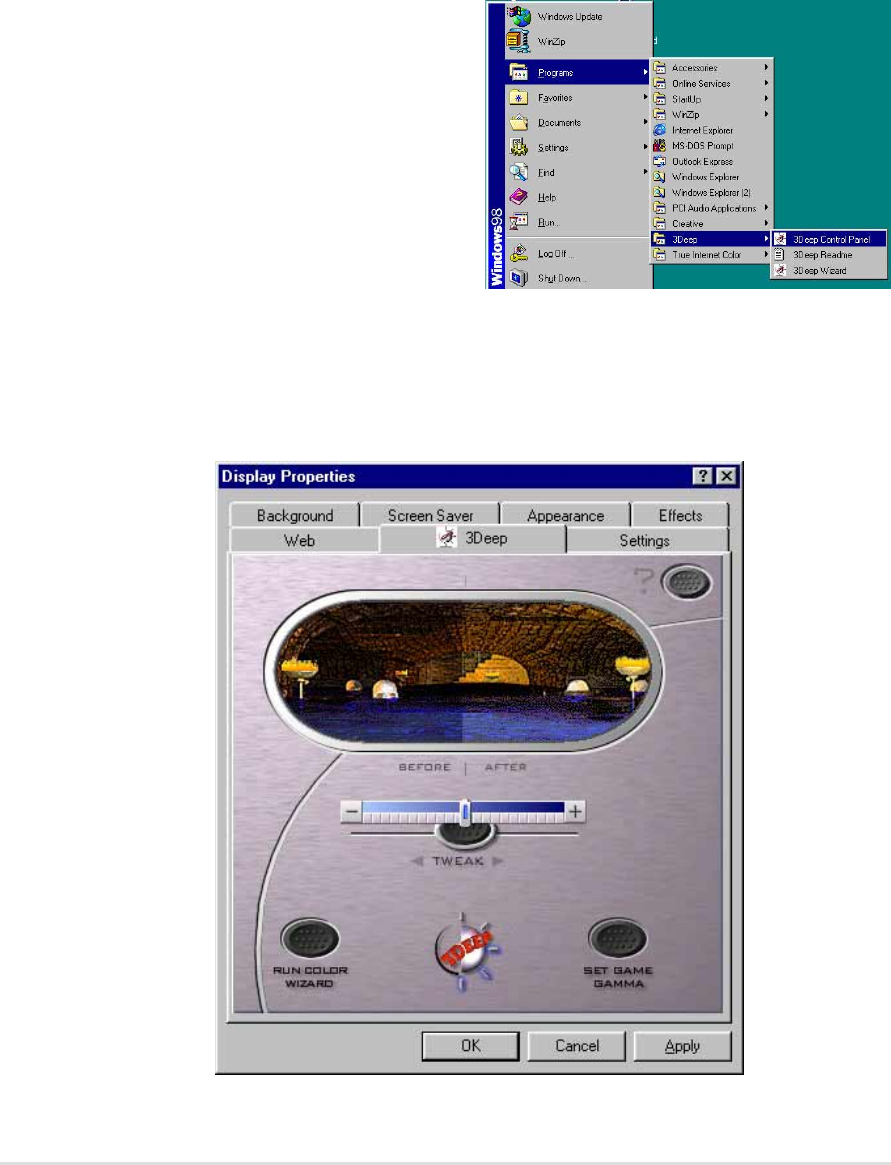891x1165 pixels.
Task: Click the Run Color Wizard button
Action: tap(310, 939)
